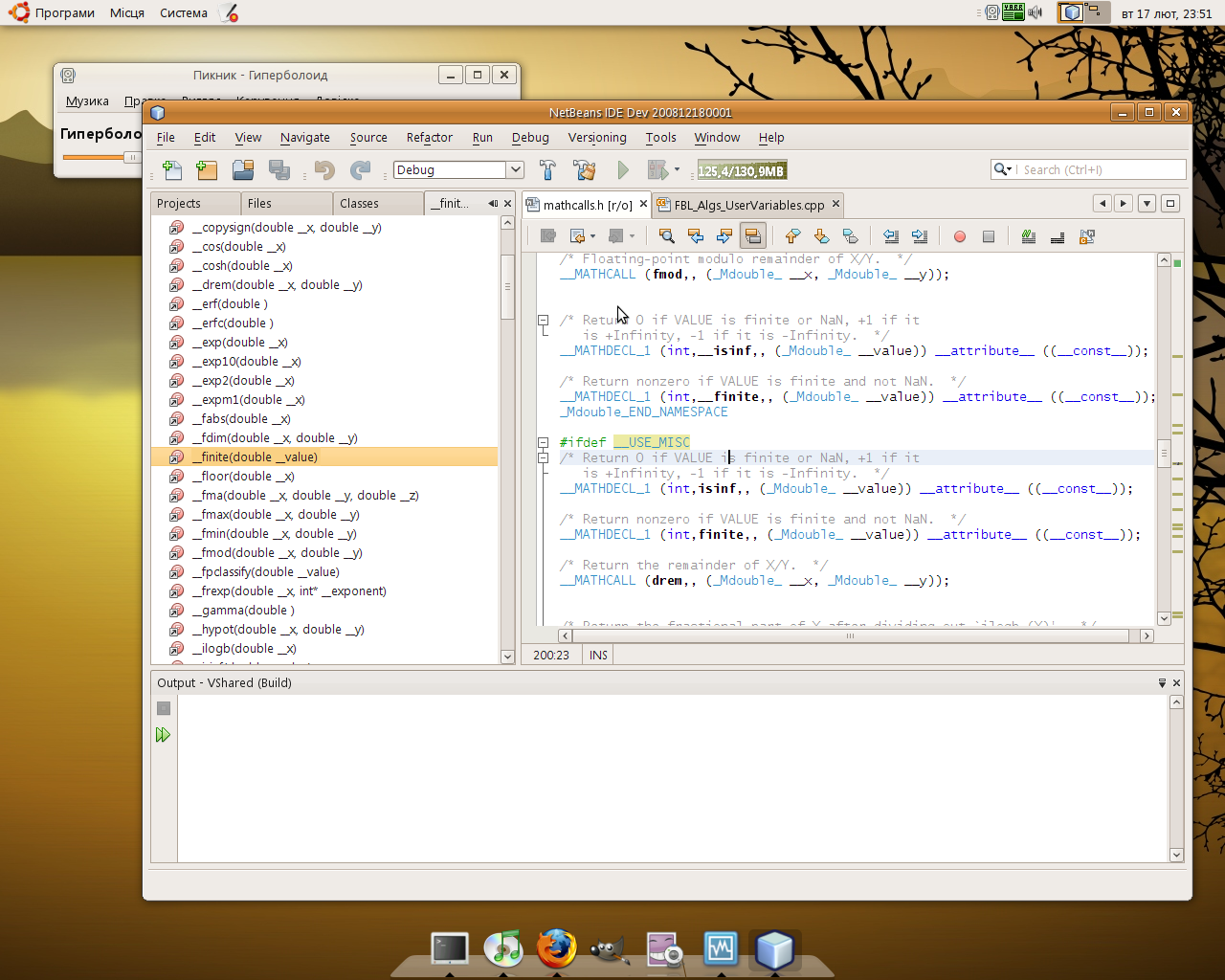Open dropdown arrow next to Last Edit icon
The height and width of the screenshot is (980, 1225).
coord(592,236)
